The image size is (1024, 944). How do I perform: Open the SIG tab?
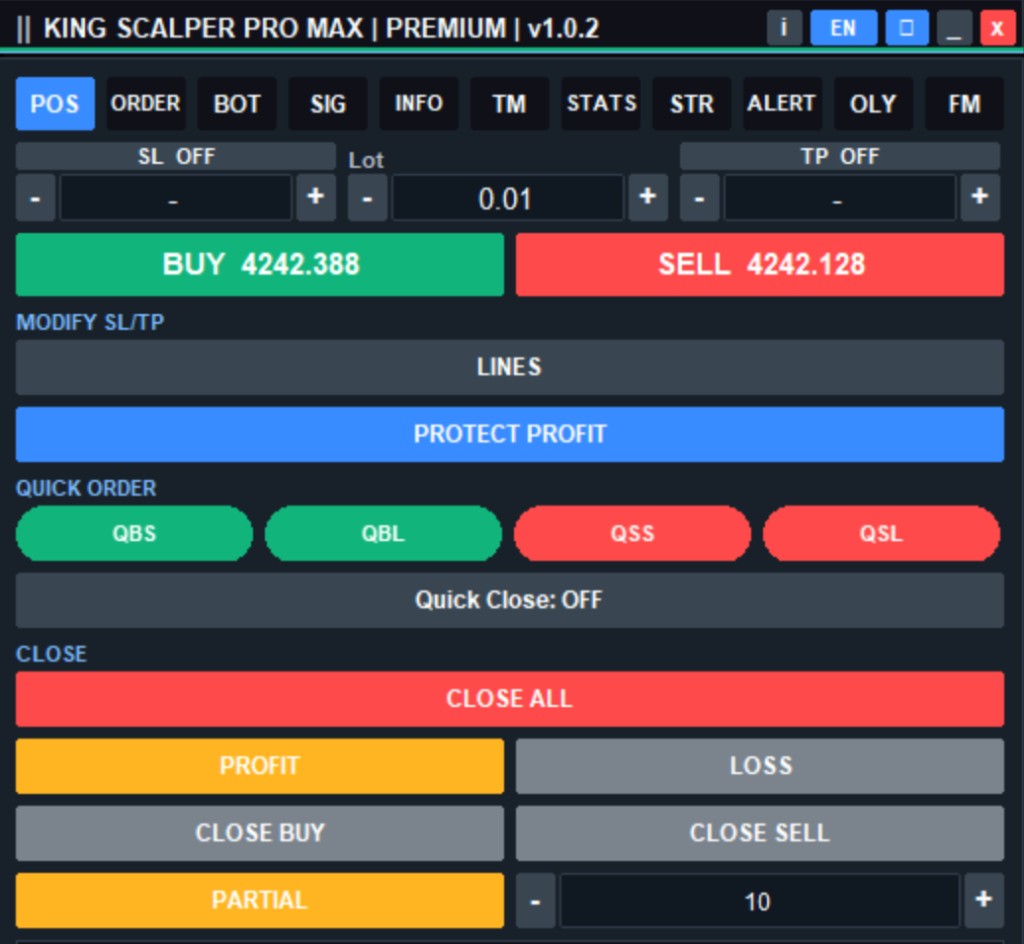click(328, 104)
